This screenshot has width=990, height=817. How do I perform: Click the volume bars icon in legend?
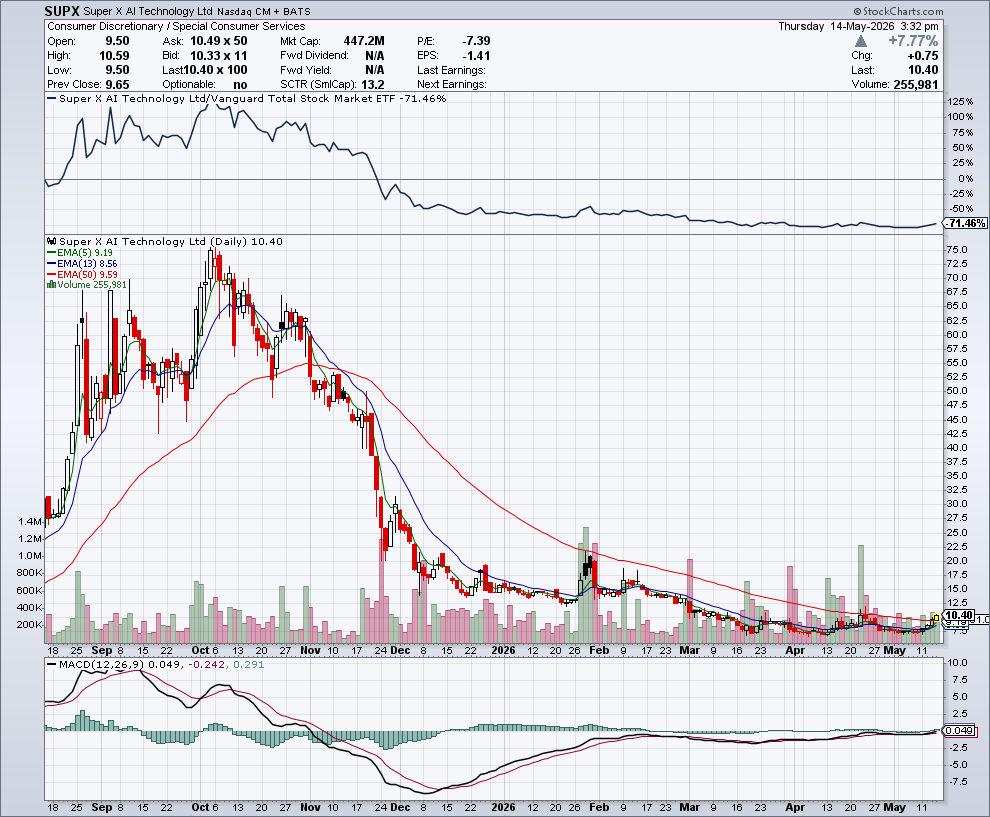click(x=51, y=285)
